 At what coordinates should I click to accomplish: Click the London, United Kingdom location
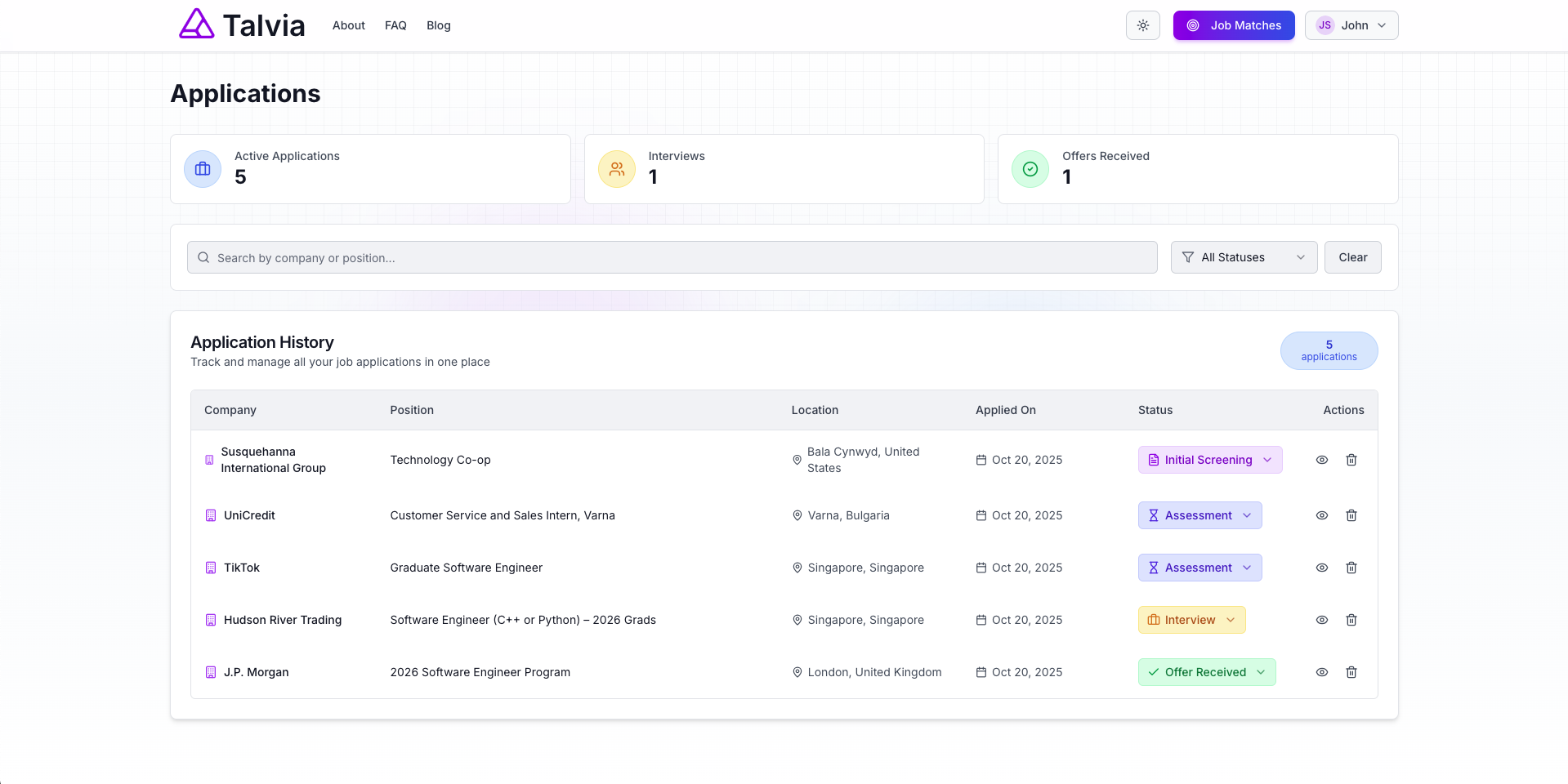coord(875,672)
